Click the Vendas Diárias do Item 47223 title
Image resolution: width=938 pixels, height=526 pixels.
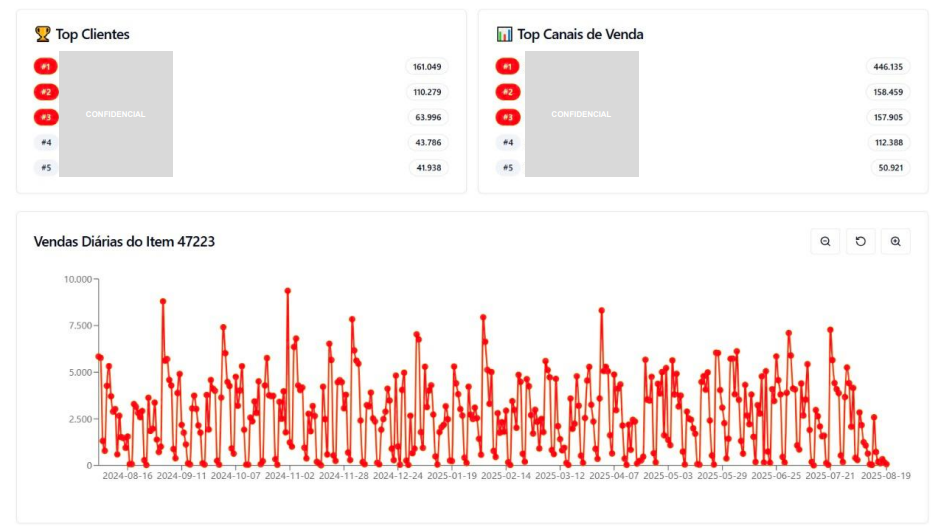tap(124, 241)
